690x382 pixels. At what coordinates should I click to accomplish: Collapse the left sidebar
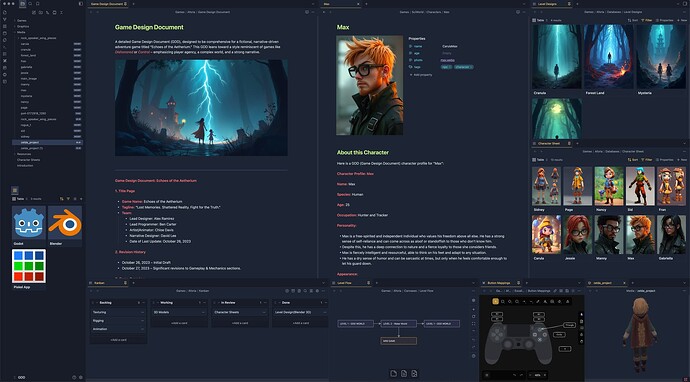tap(81, 4)
